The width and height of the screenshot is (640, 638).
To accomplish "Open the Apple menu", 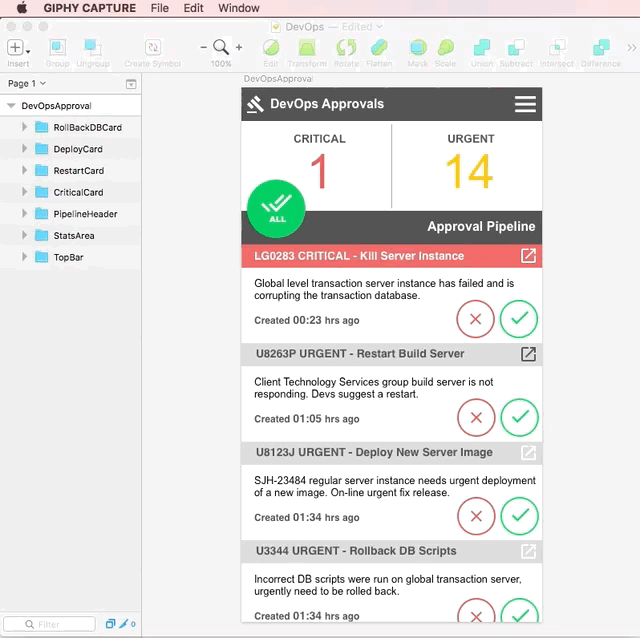I will (x=22, y=8).
